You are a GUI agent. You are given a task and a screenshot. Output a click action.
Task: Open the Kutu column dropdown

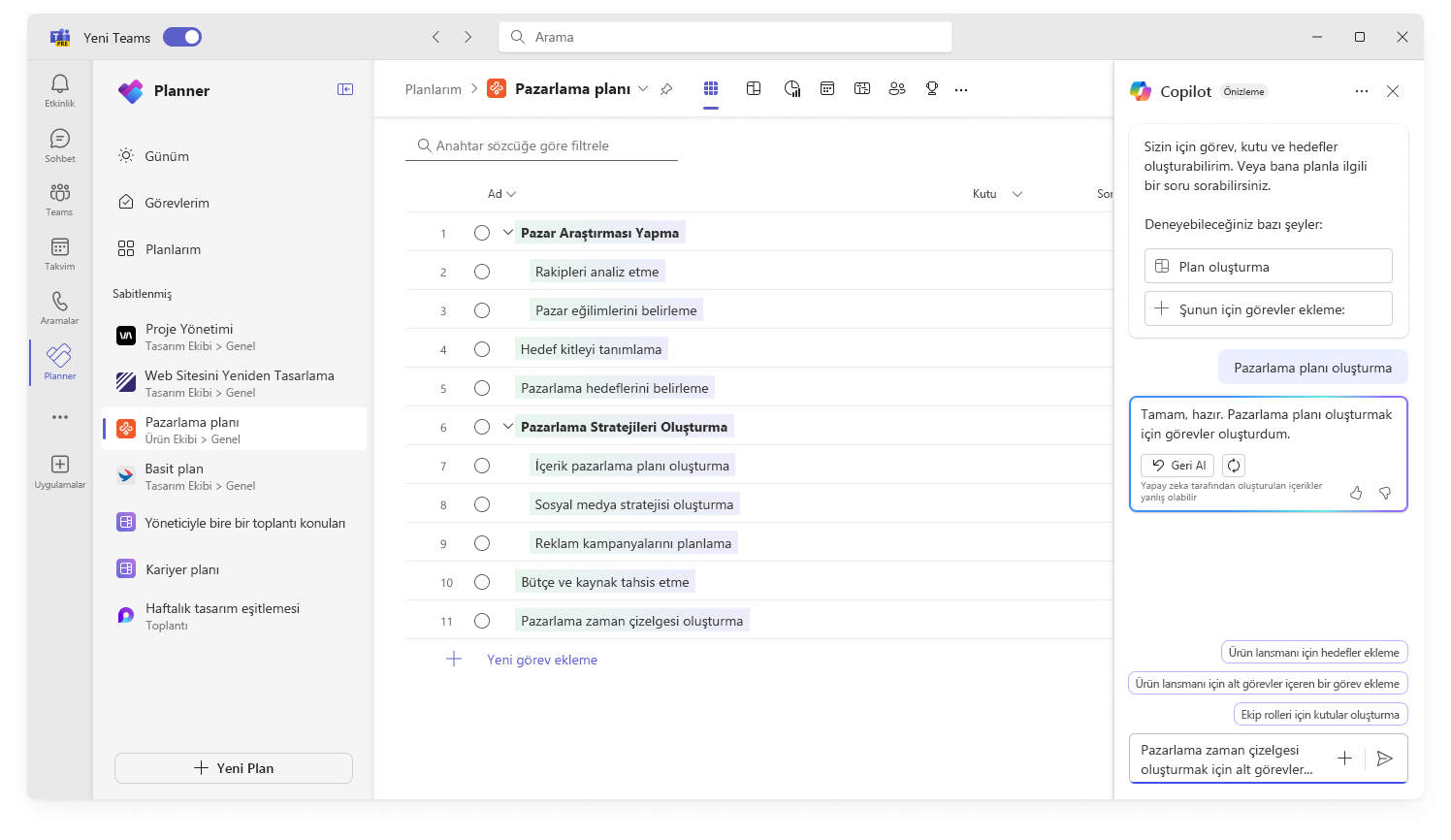[x=1017, y=194]
